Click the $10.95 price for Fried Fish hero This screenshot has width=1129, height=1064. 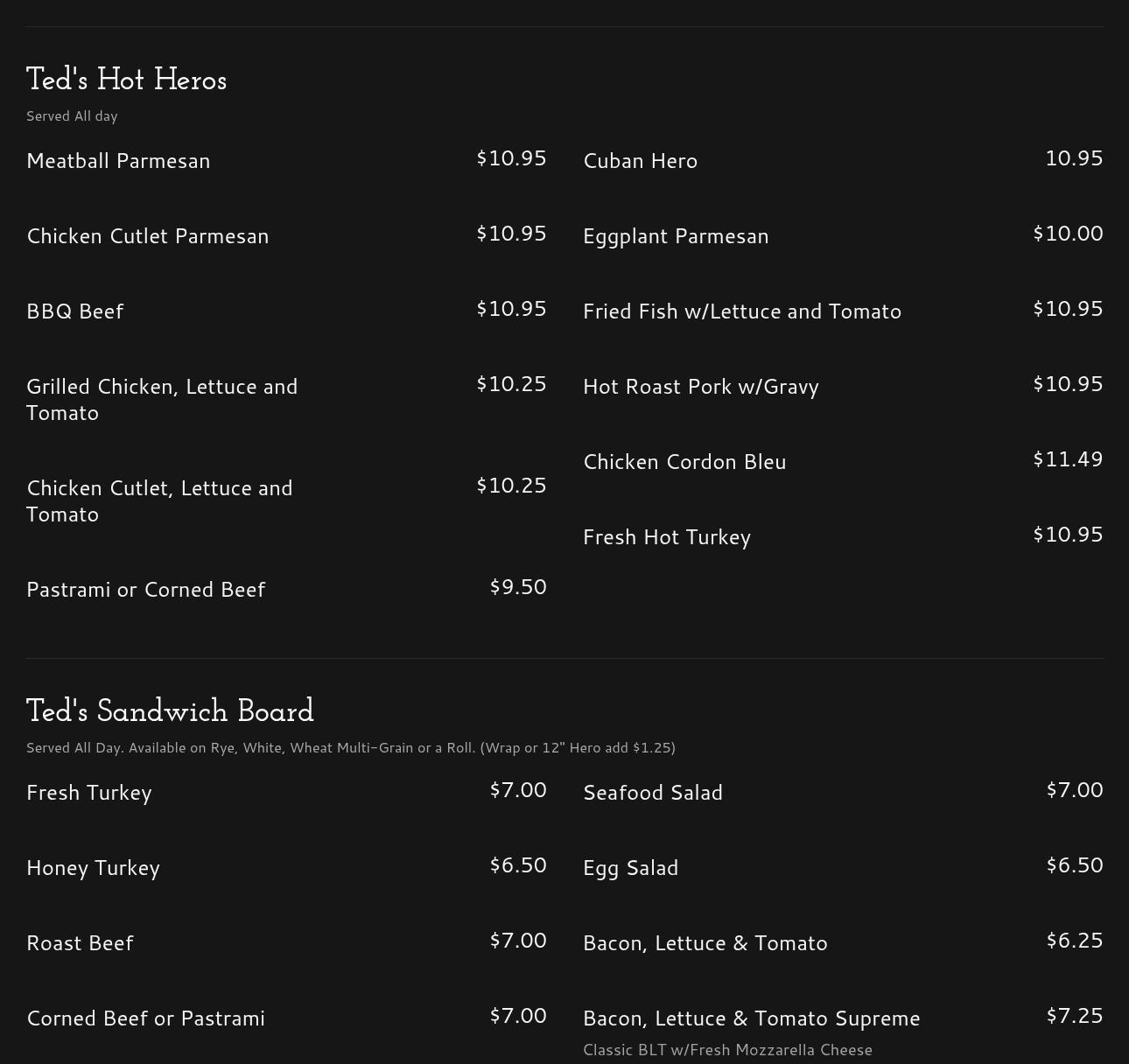(x=1068, y=309)
